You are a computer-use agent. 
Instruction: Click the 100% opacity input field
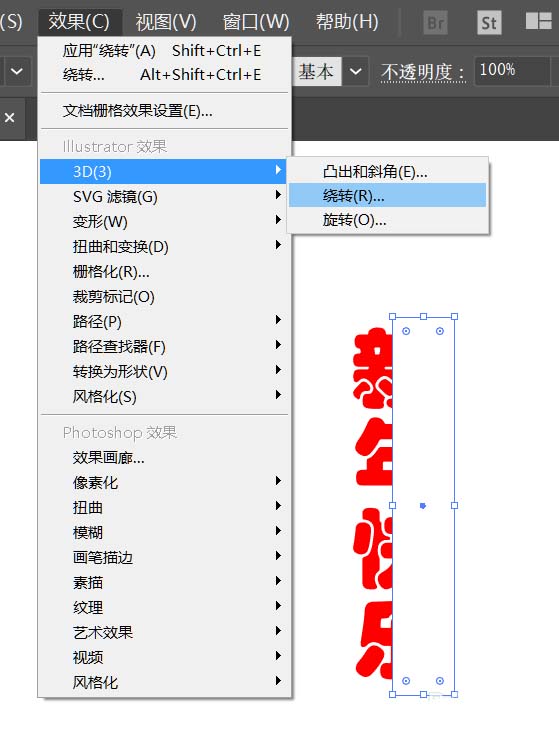(x=512, y=71)
